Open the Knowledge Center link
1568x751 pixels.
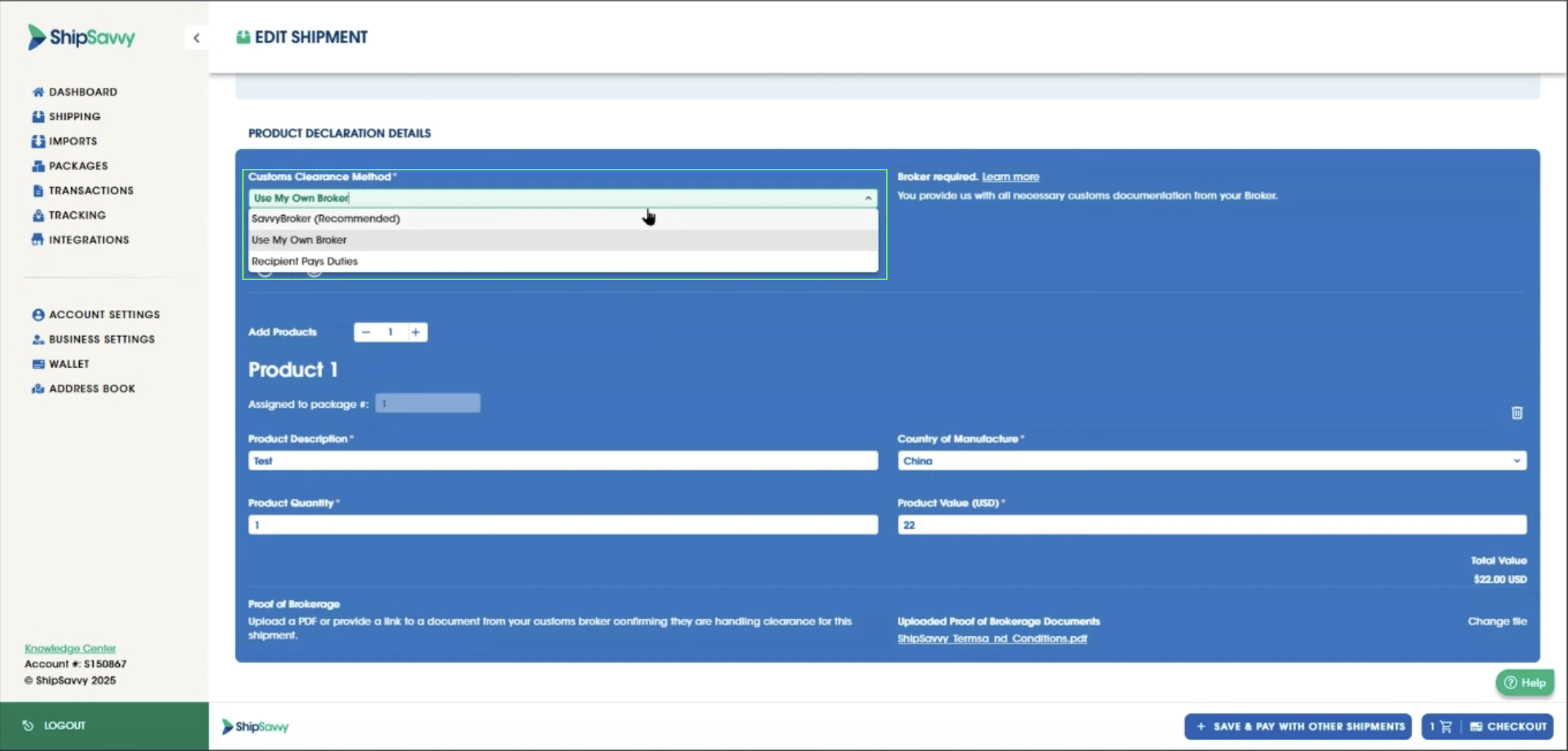click(x=70, y=649)
